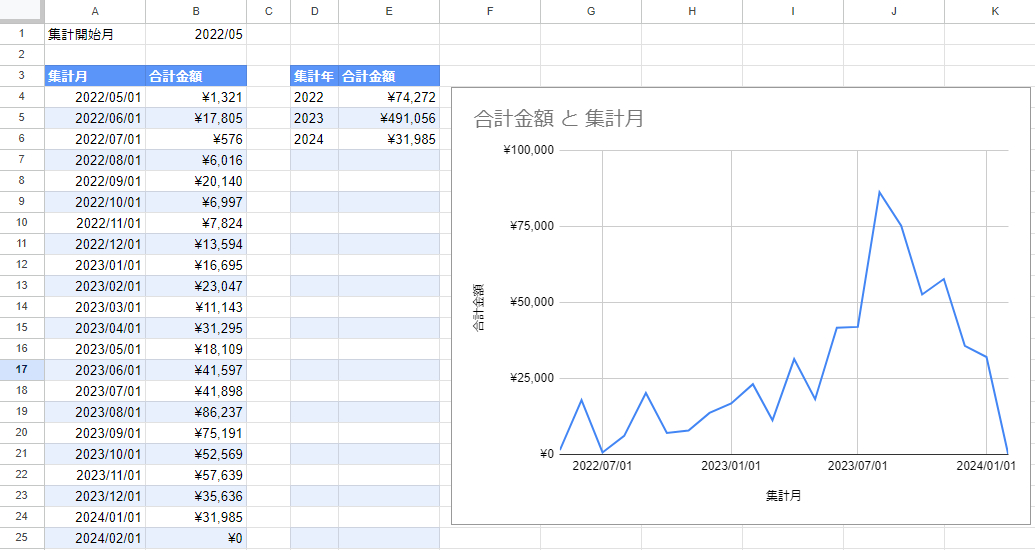1035x550 pixels.
Task: Select cell A1 labeled 集計開始月
Action: [x=95, y=34]
